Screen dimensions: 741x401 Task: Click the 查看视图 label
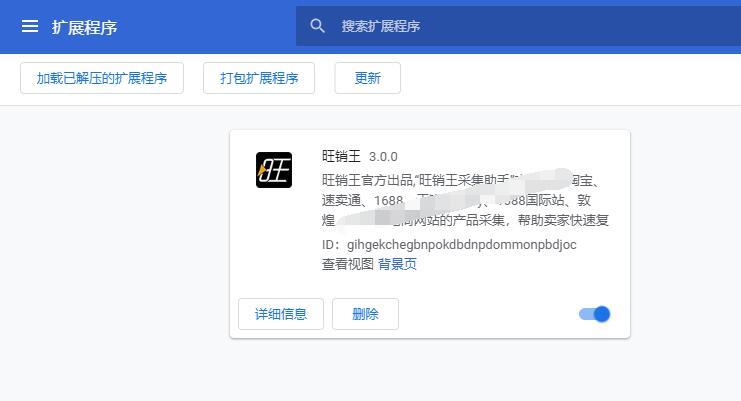[348, 264]
